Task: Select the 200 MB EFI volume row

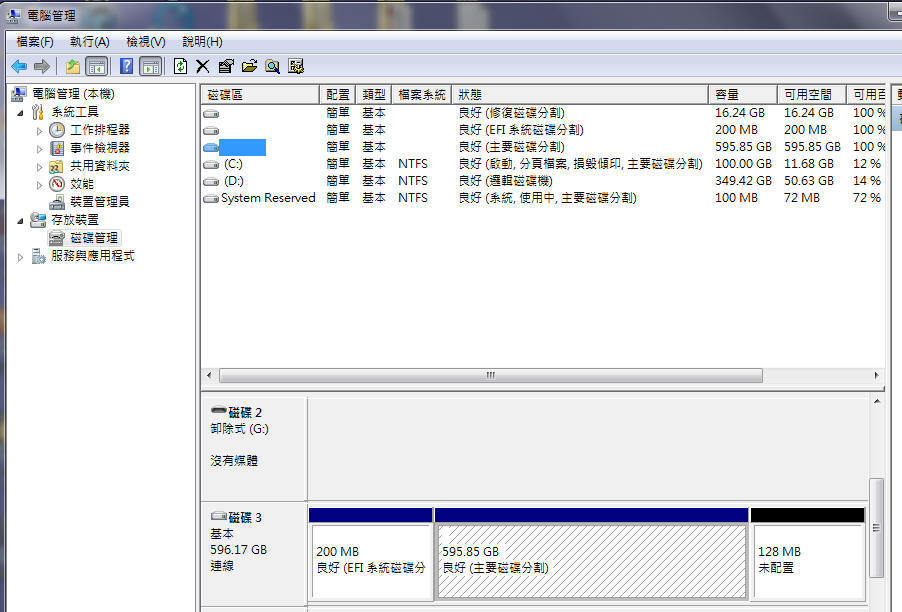Action: pyautogui.click(x=543, y=130)
